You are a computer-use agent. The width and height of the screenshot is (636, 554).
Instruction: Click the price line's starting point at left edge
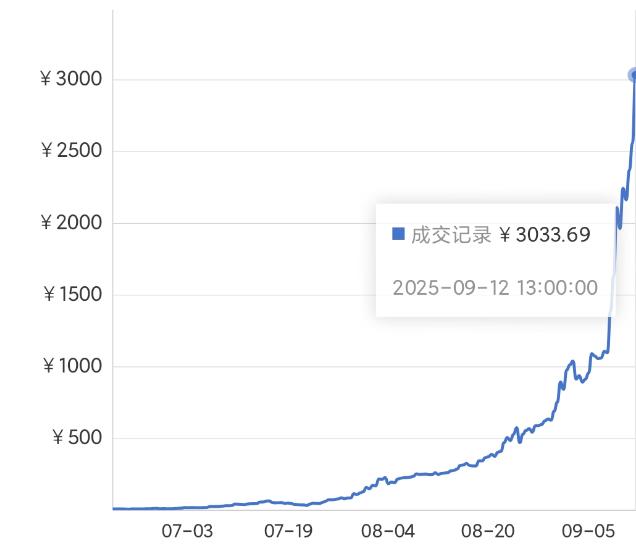coord(114,508)
